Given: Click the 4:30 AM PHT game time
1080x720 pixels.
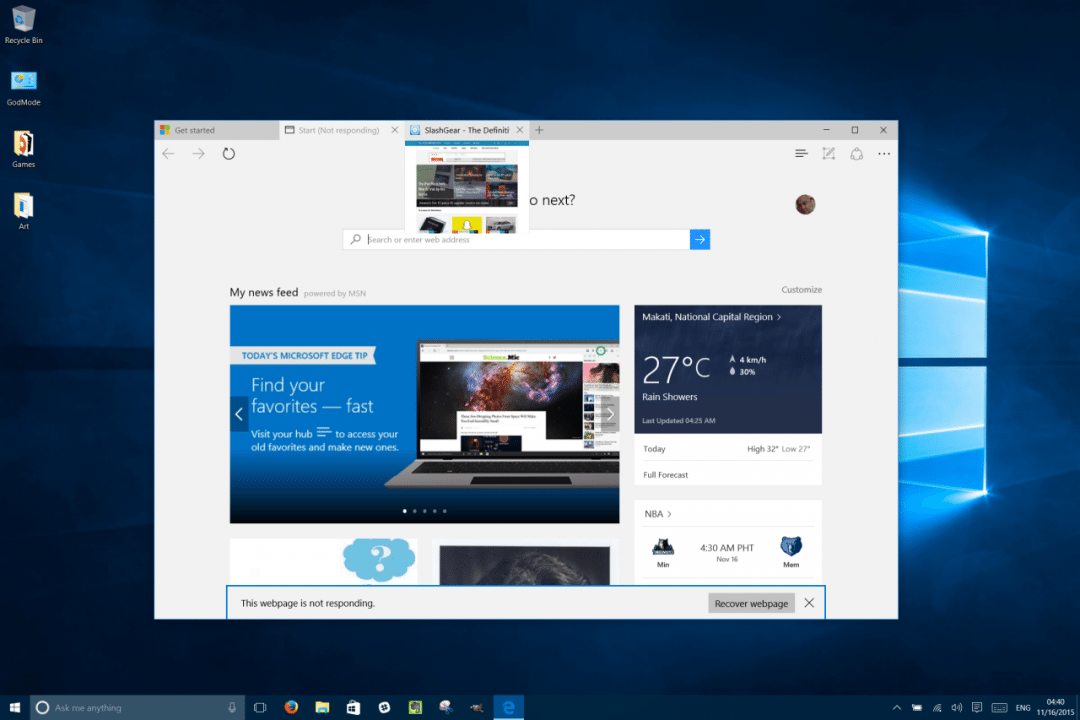Looking at the screenshot, I should [x=727, y=548].
